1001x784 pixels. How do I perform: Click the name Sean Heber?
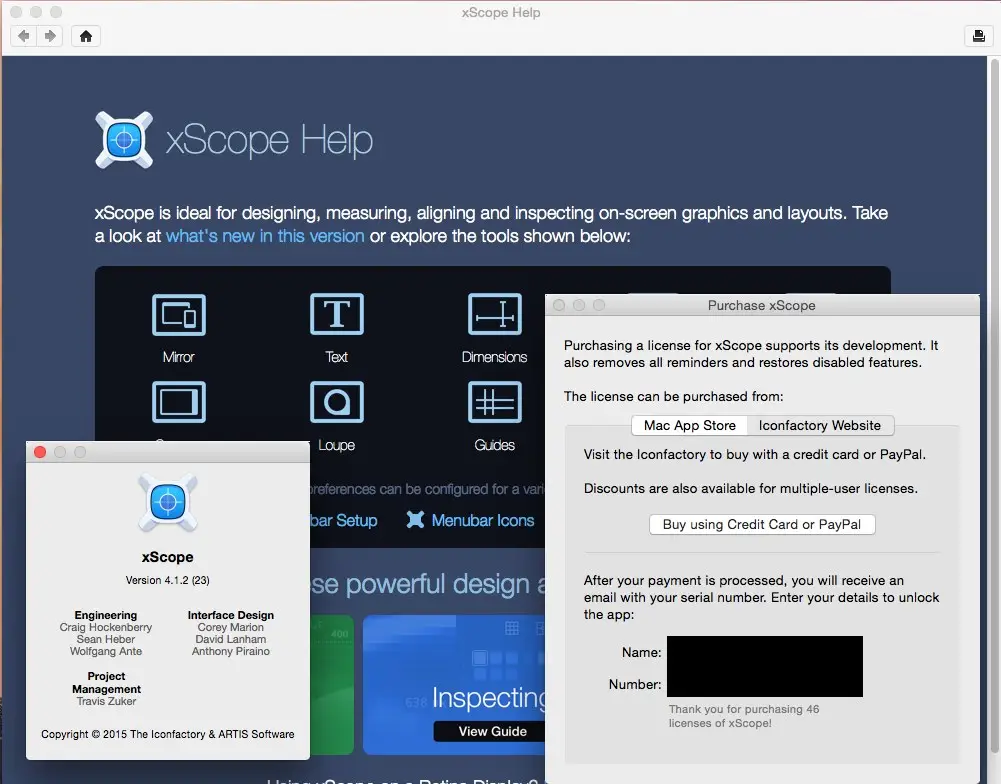click(106, 639)
